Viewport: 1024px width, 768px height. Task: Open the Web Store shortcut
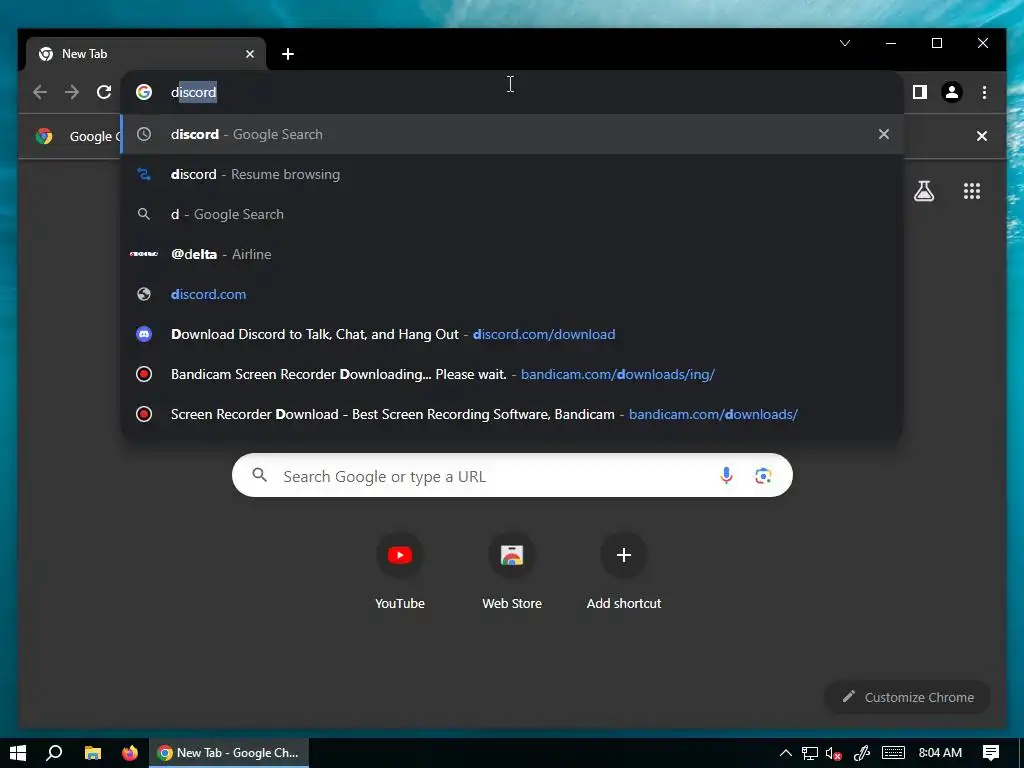click(x=512, y=572)
